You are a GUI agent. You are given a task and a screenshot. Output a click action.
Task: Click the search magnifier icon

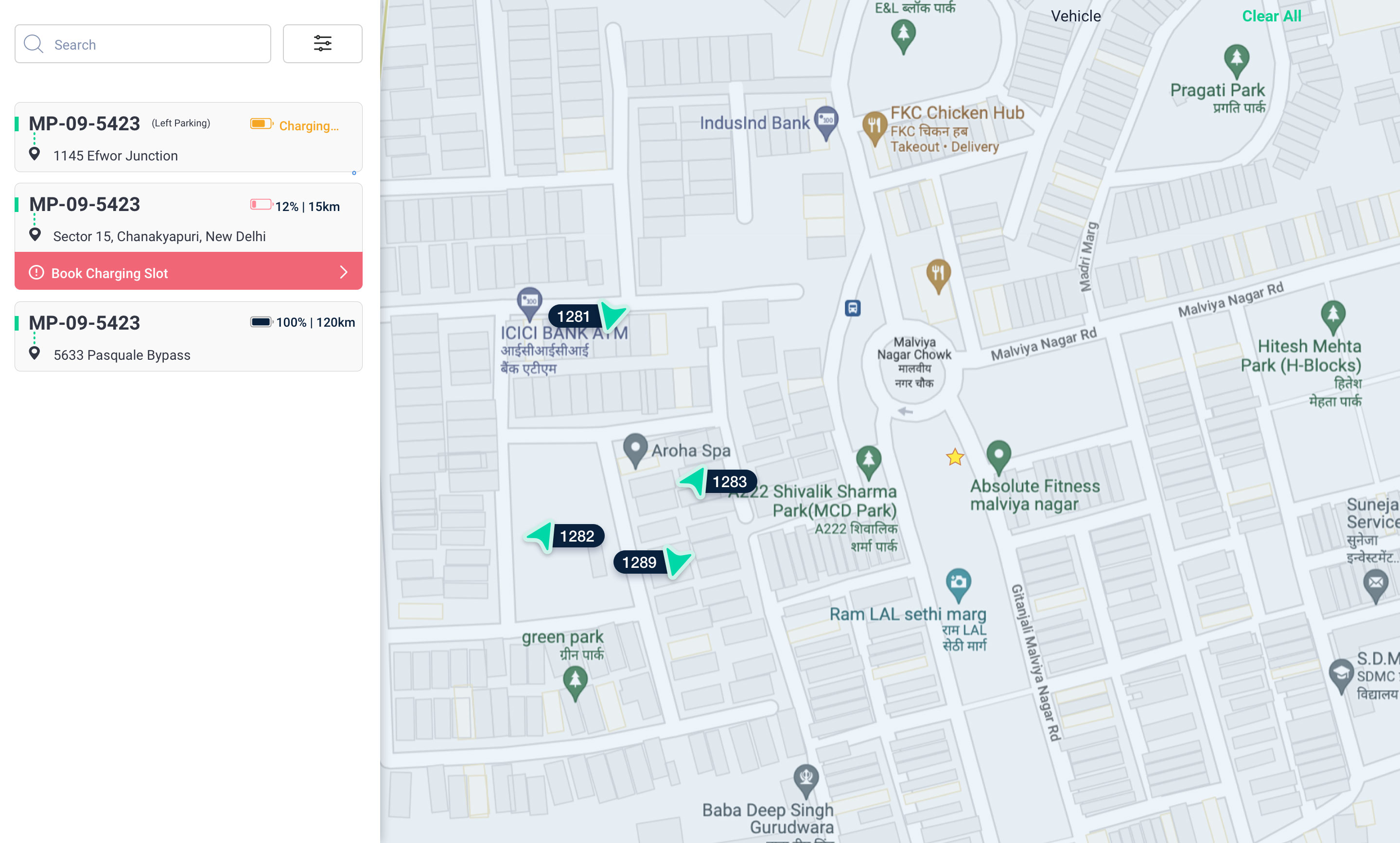pos(34,44)
